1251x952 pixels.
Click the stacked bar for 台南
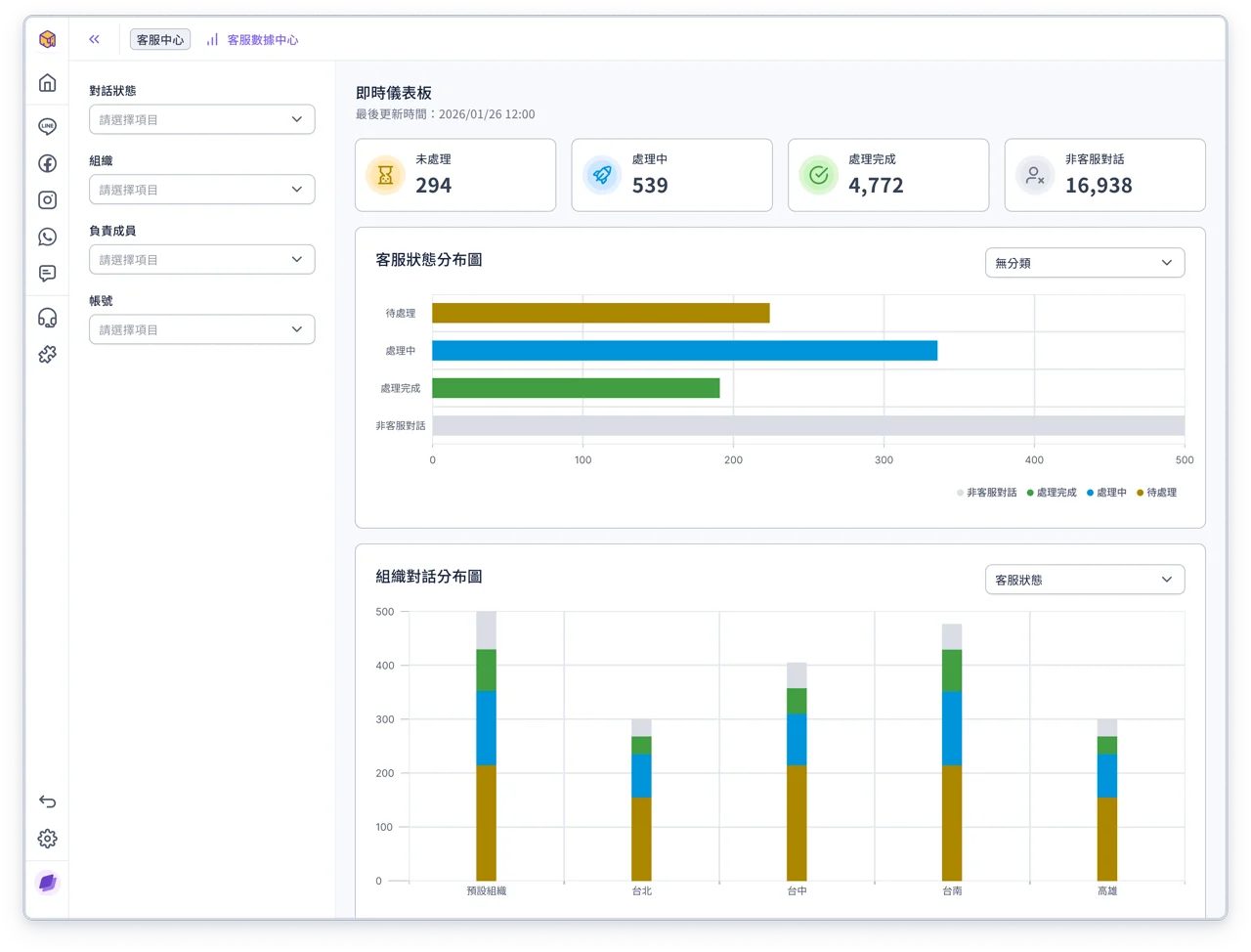coord(952,752)
